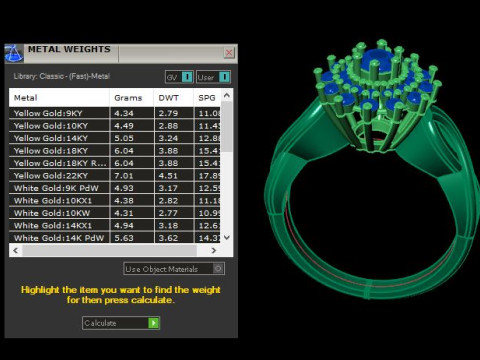Close the Metal Weights panel

pos(229,53)
